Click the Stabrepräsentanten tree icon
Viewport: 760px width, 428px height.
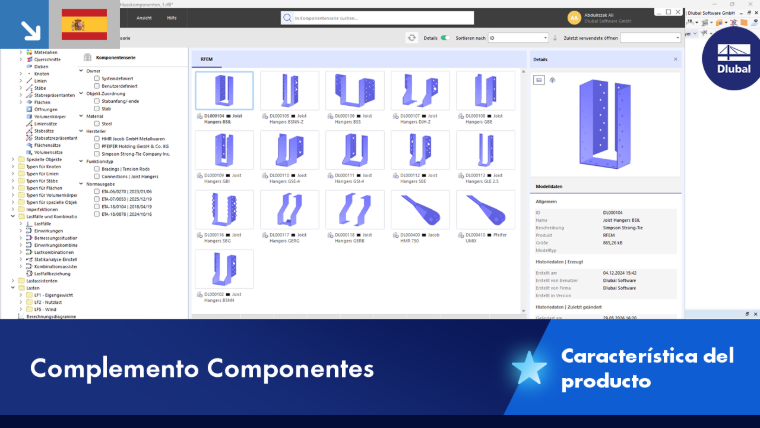pyautogui.click(x=29, y=95)
